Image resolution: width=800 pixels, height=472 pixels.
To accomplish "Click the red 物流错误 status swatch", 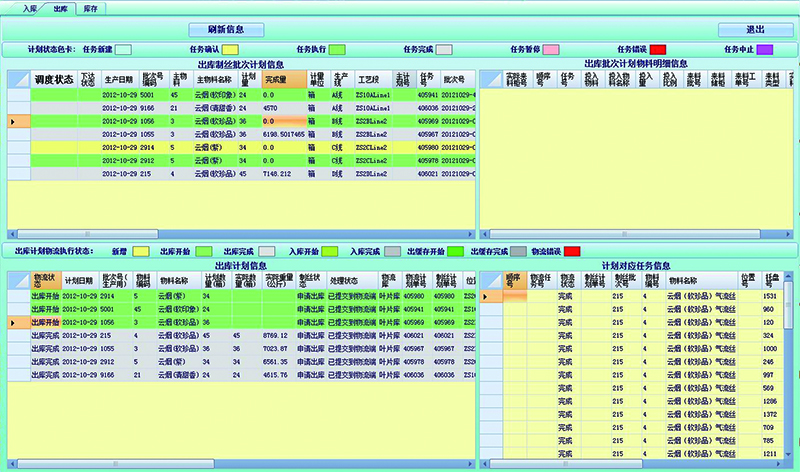I will [570, 250].
